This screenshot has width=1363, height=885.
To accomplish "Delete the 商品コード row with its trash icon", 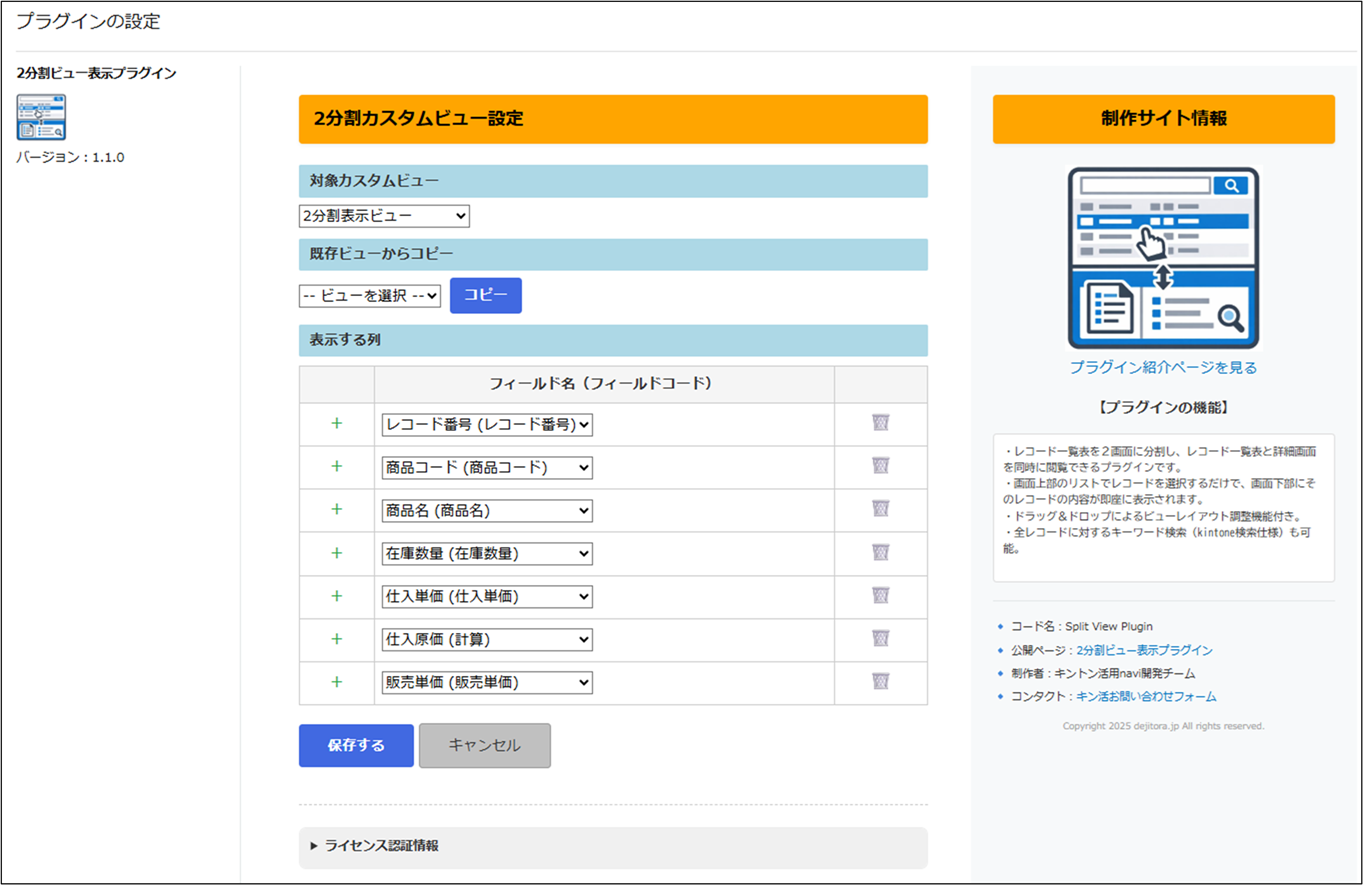I will click(x=880, y=466).
